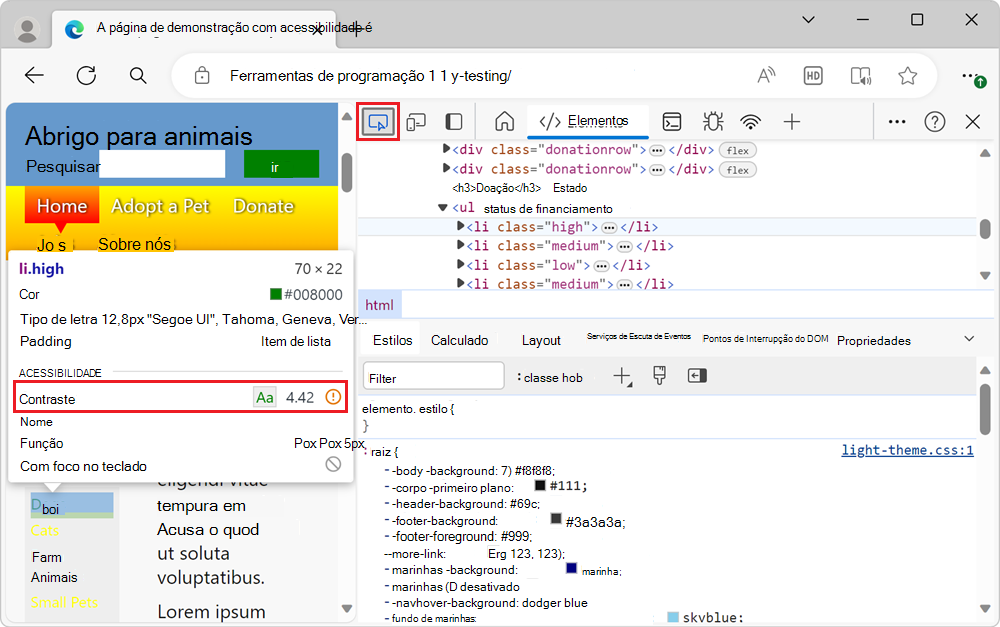This screenshot has width=1000, height=627.
Task: Click flex badge on first donationrow
Action: [x=738, y=151]
